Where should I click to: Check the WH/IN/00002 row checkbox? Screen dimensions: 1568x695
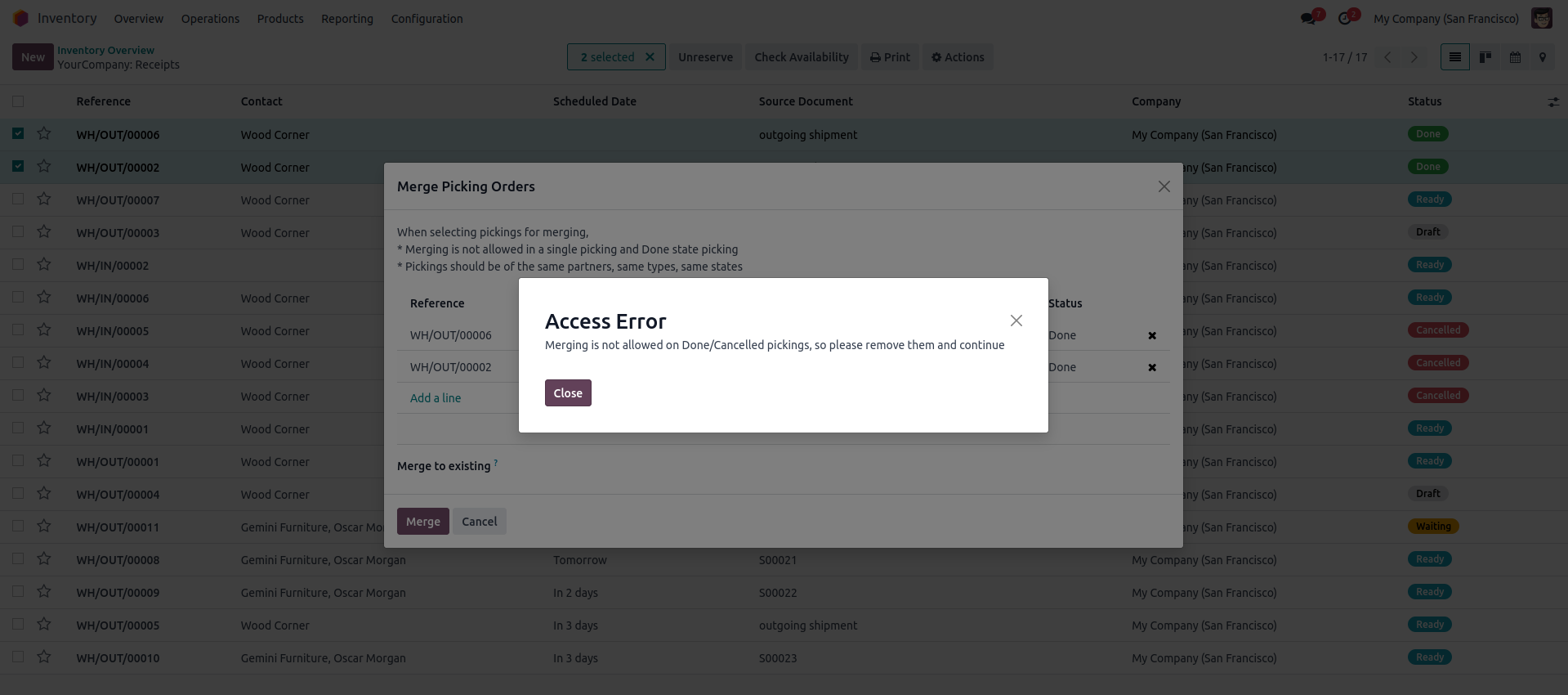[18, 264]
